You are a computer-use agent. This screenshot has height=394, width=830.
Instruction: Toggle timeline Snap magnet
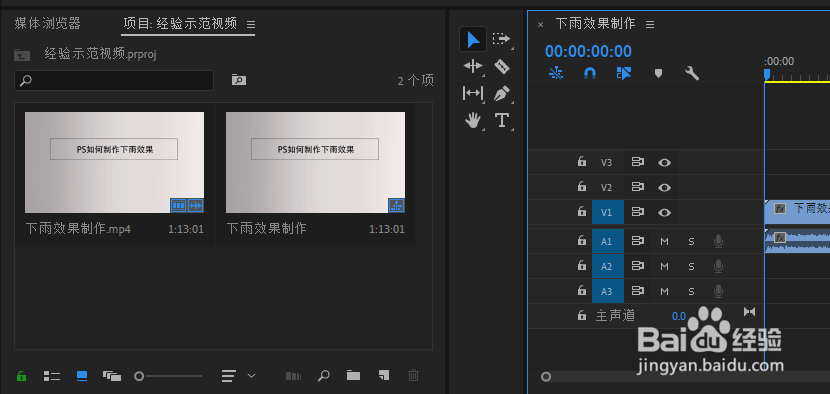point(590,73)
